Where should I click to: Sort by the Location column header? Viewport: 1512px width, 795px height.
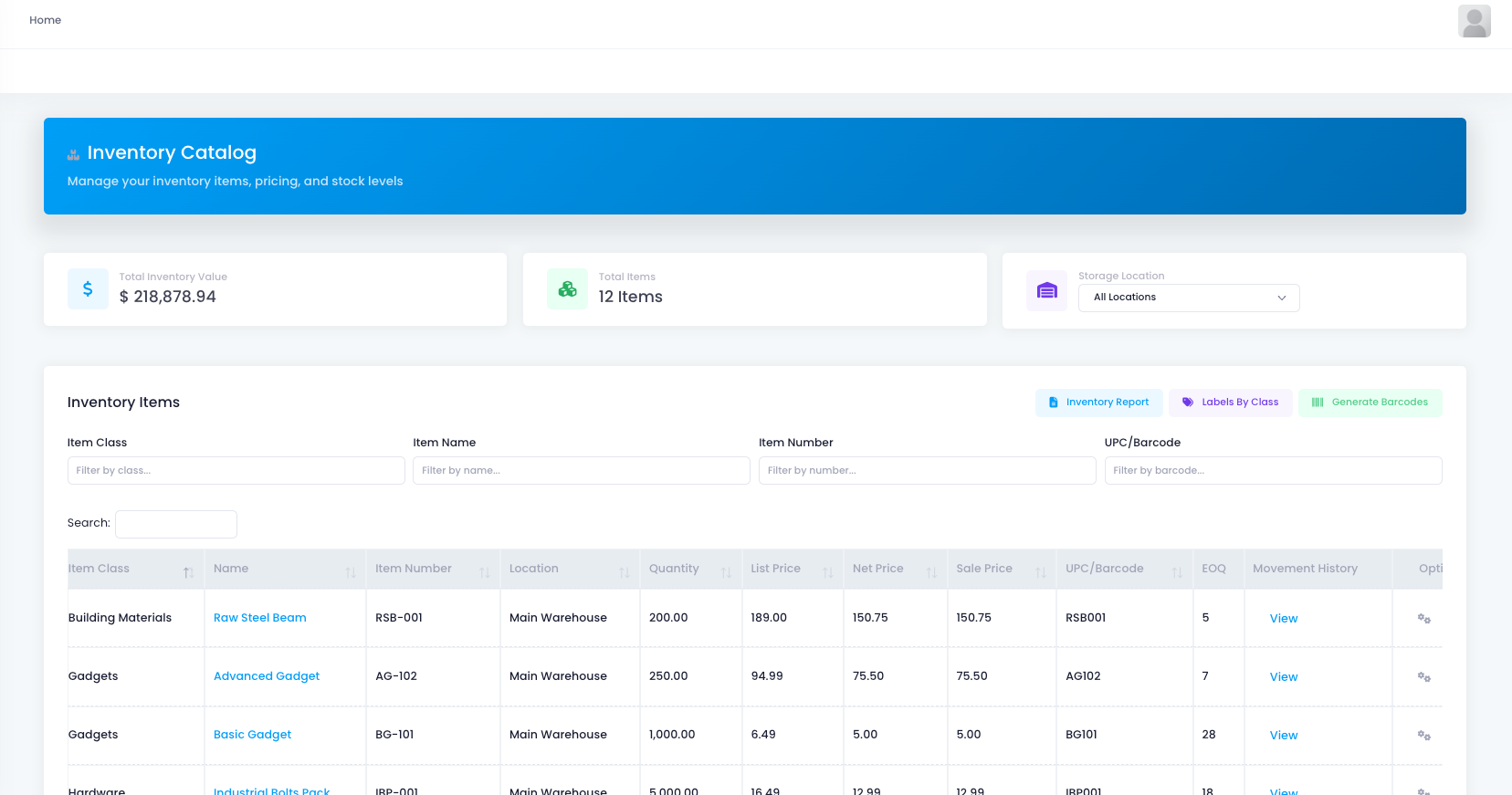(x=569, y=569)
